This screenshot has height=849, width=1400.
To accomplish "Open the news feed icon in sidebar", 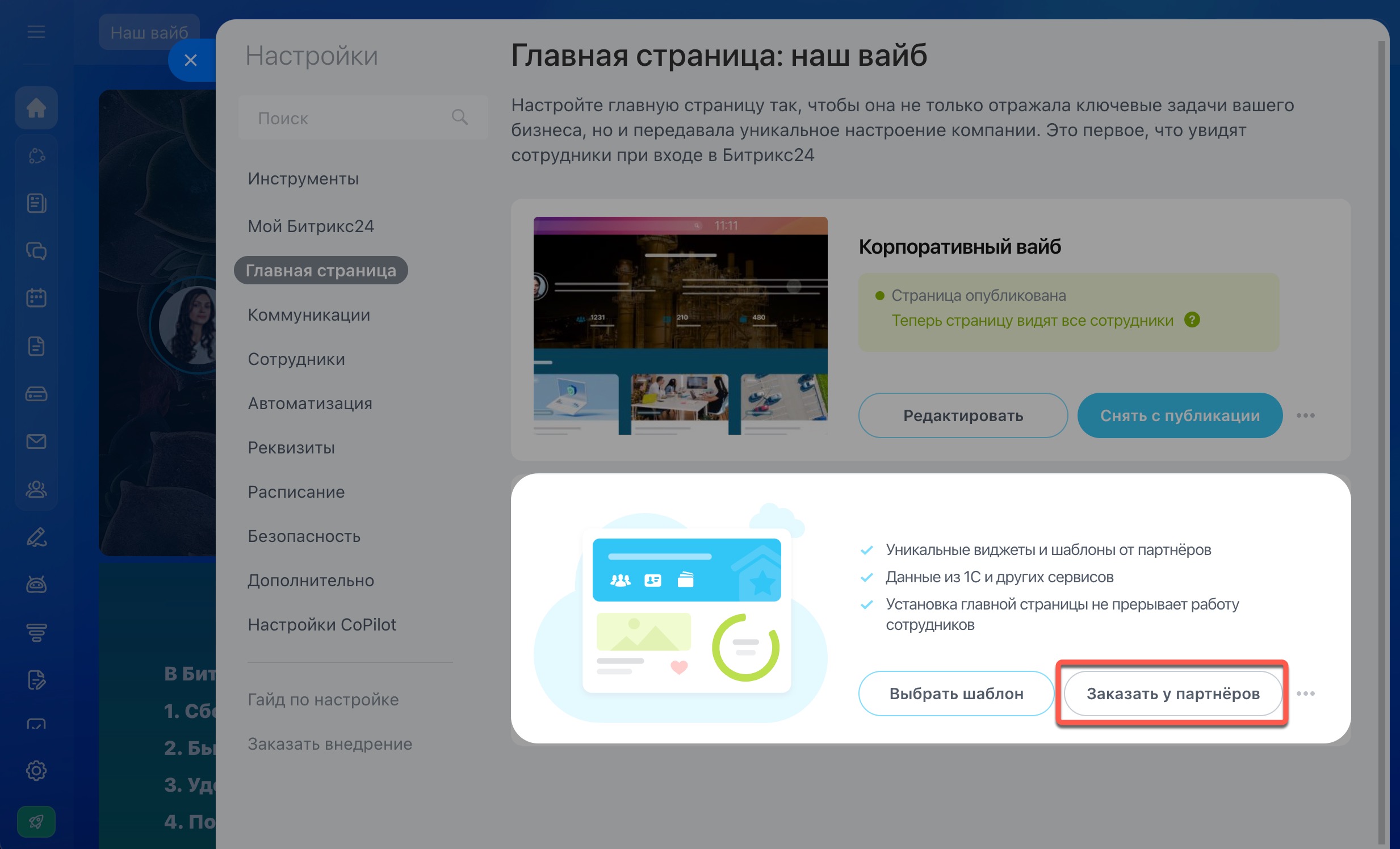I will click(36, 203).
